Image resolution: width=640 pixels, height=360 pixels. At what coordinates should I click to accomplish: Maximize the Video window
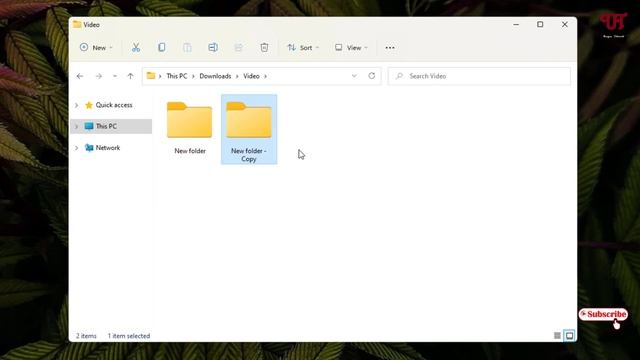(x=540, y=24)
